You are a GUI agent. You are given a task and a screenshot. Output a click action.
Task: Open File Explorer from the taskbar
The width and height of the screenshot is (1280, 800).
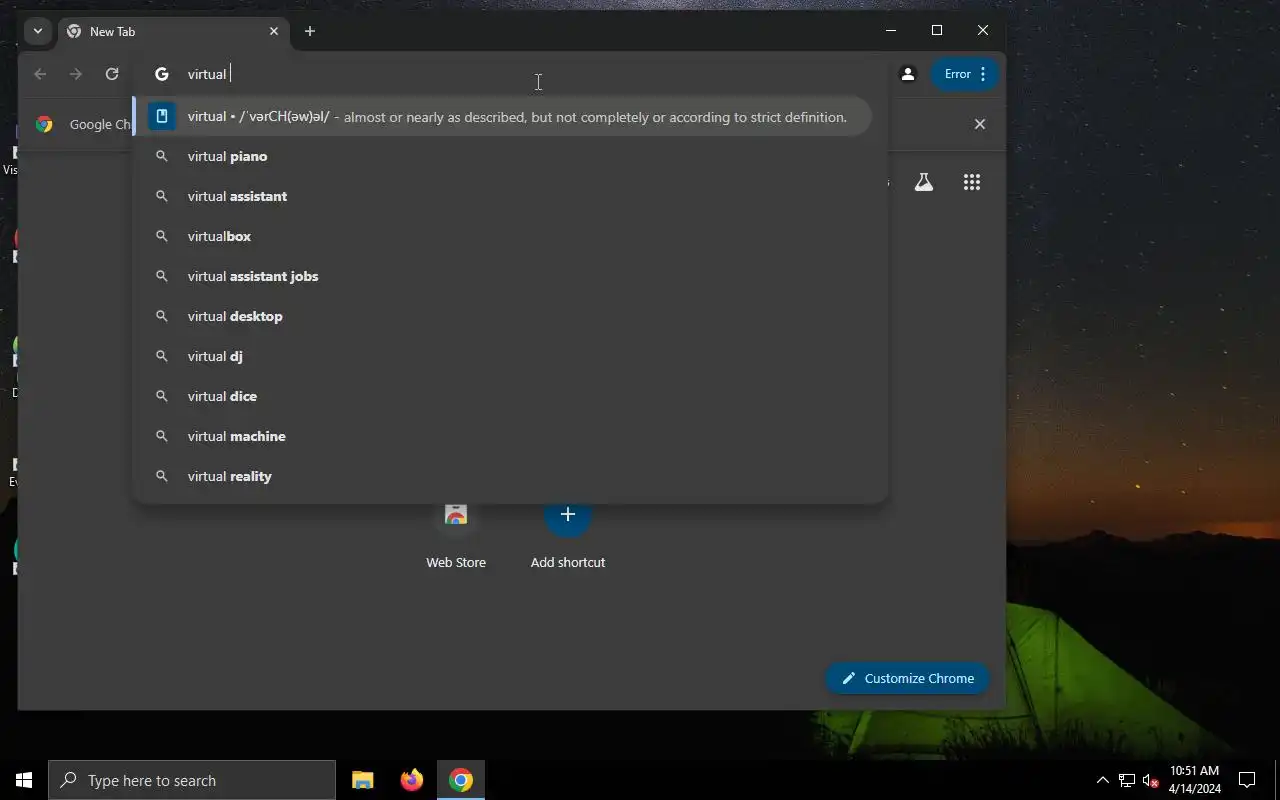click(363, 780)
